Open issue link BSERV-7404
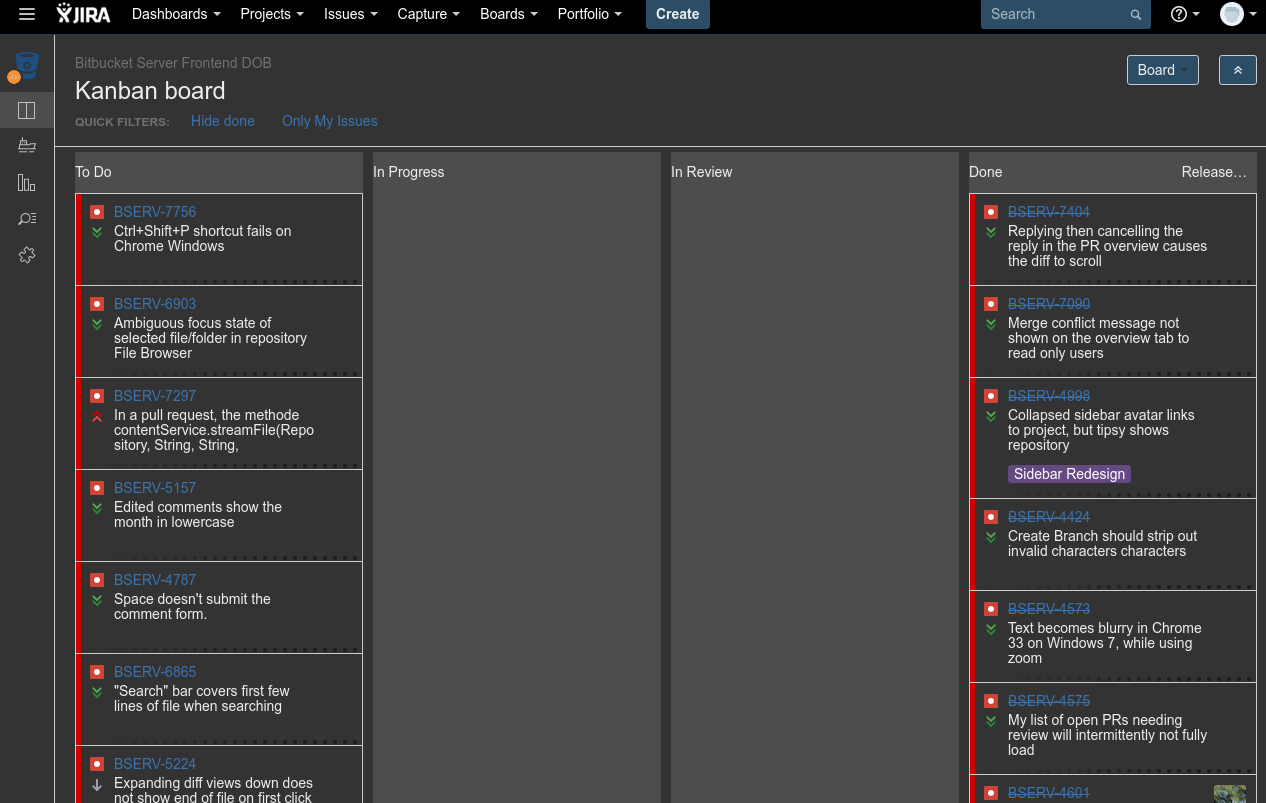1266x803 pixels. coord(1048,212)
